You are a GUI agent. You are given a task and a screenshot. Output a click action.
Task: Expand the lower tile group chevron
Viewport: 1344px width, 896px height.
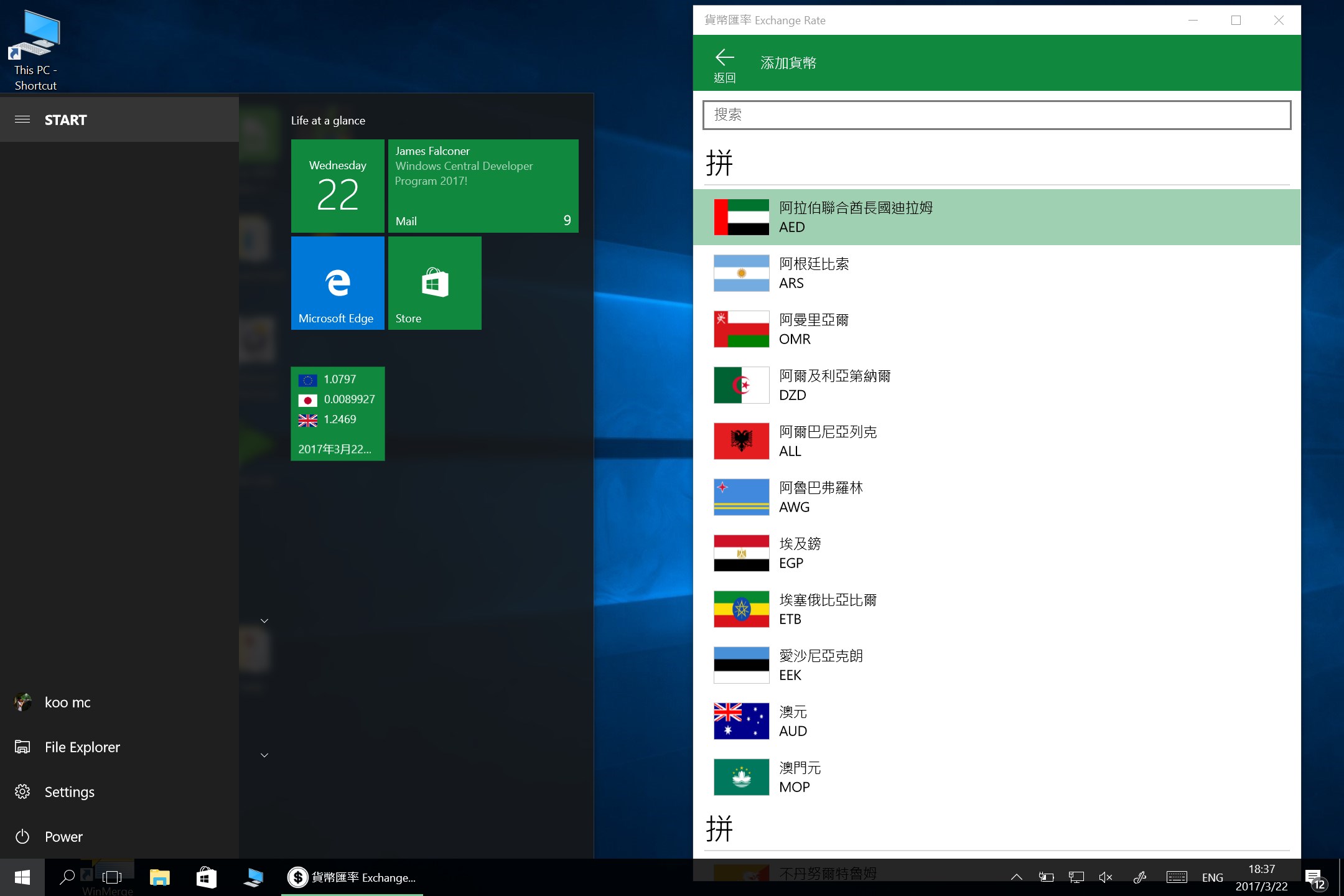(264, 755)
